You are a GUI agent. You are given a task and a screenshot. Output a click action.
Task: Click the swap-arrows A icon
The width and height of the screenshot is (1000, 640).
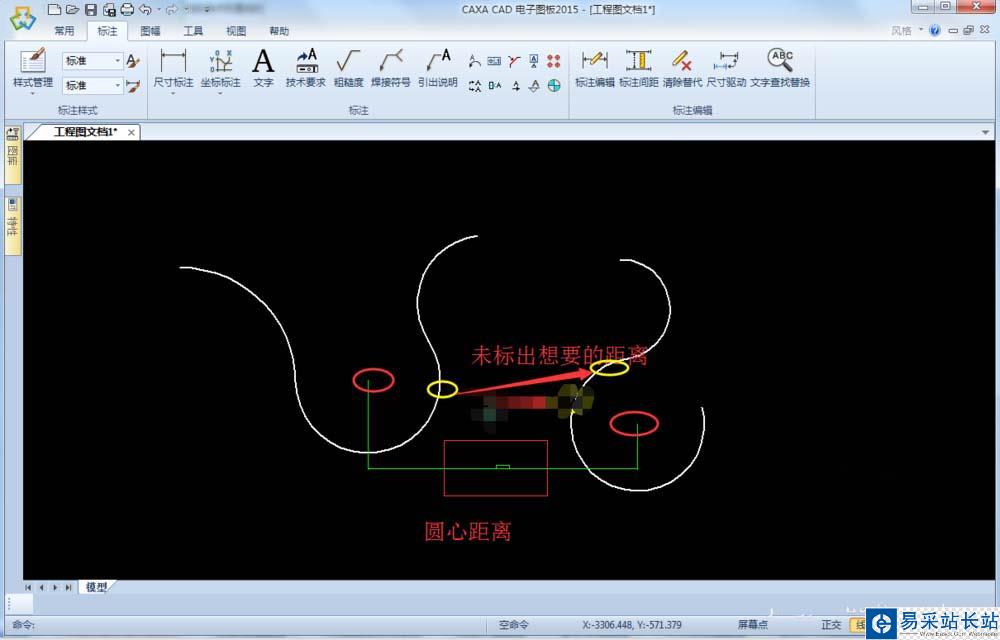(474, 85)
